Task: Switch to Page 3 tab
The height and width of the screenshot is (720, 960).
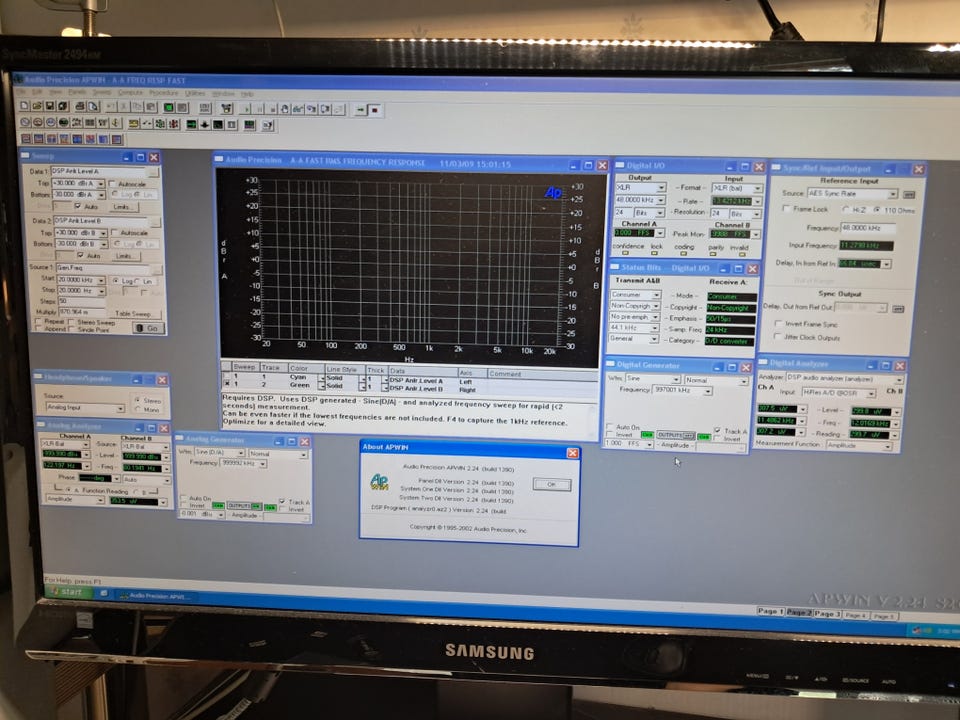Action: coord(827,613)
